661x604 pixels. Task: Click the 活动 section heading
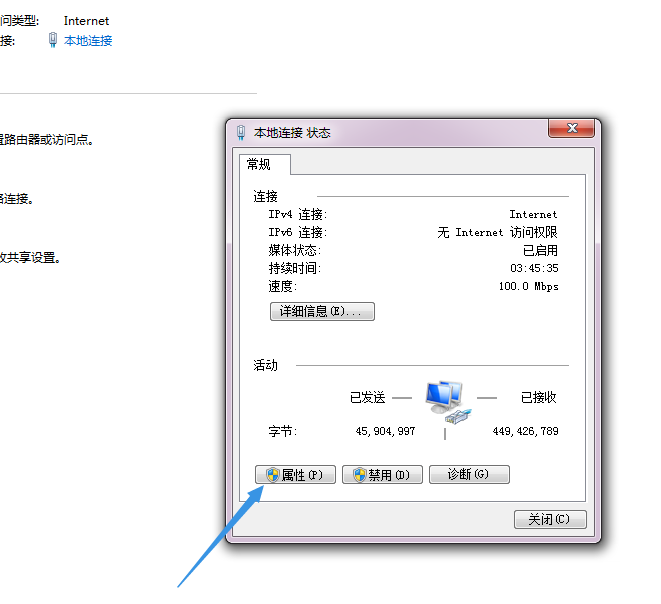(x=266, y=366)
